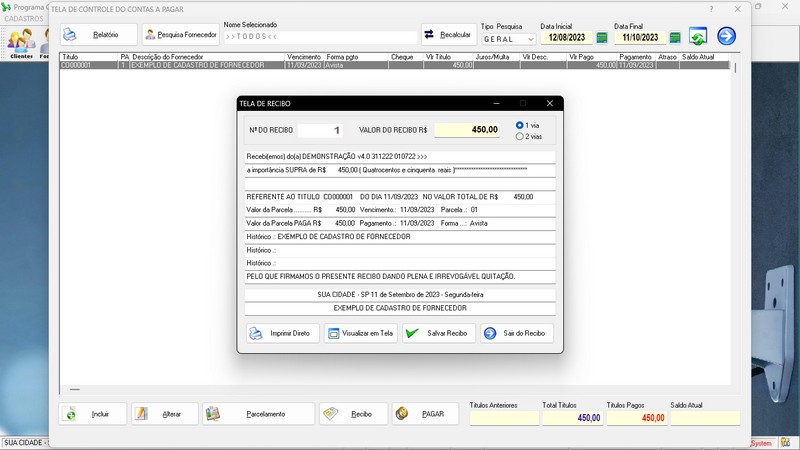Click the Recibo button at bottom
Viewport: 800px width, 450px height.
coord(354,414)
